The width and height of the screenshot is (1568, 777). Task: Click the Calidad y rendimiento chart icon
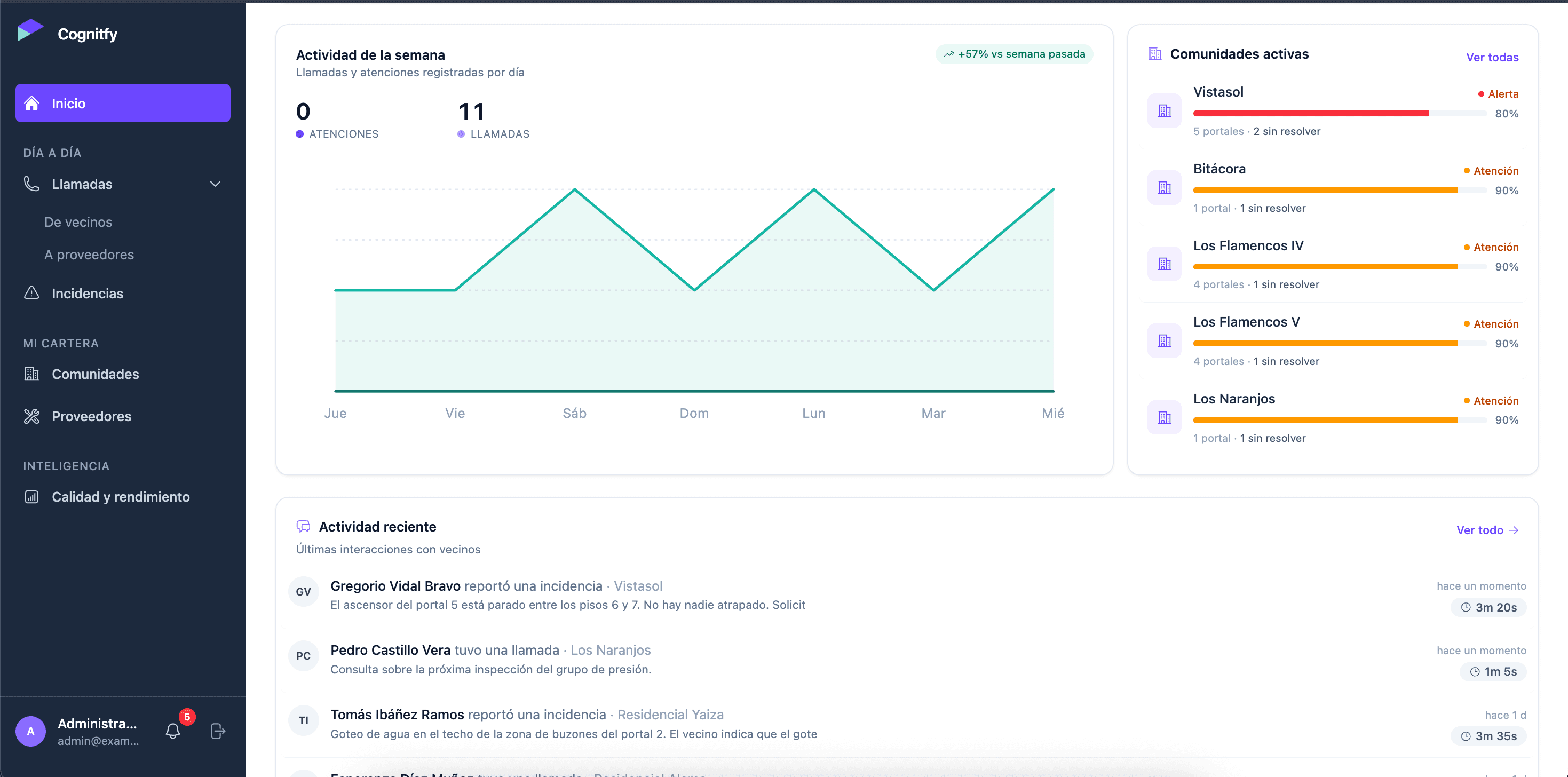point(31,496)
